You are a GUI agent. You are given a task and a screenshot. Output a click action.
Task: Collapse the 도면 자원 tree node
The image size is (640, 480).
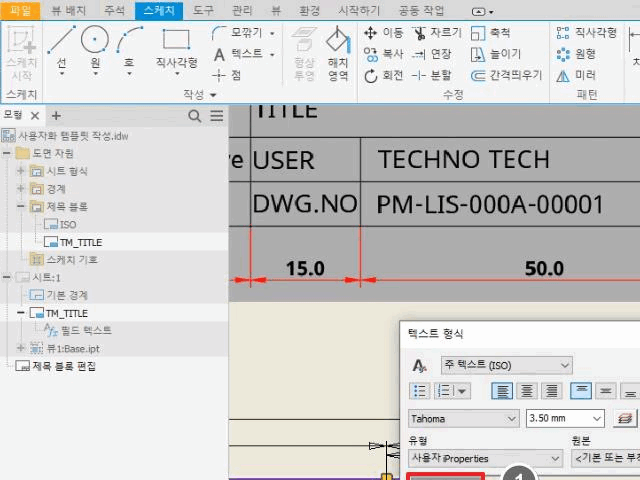[x=7, y=153]
